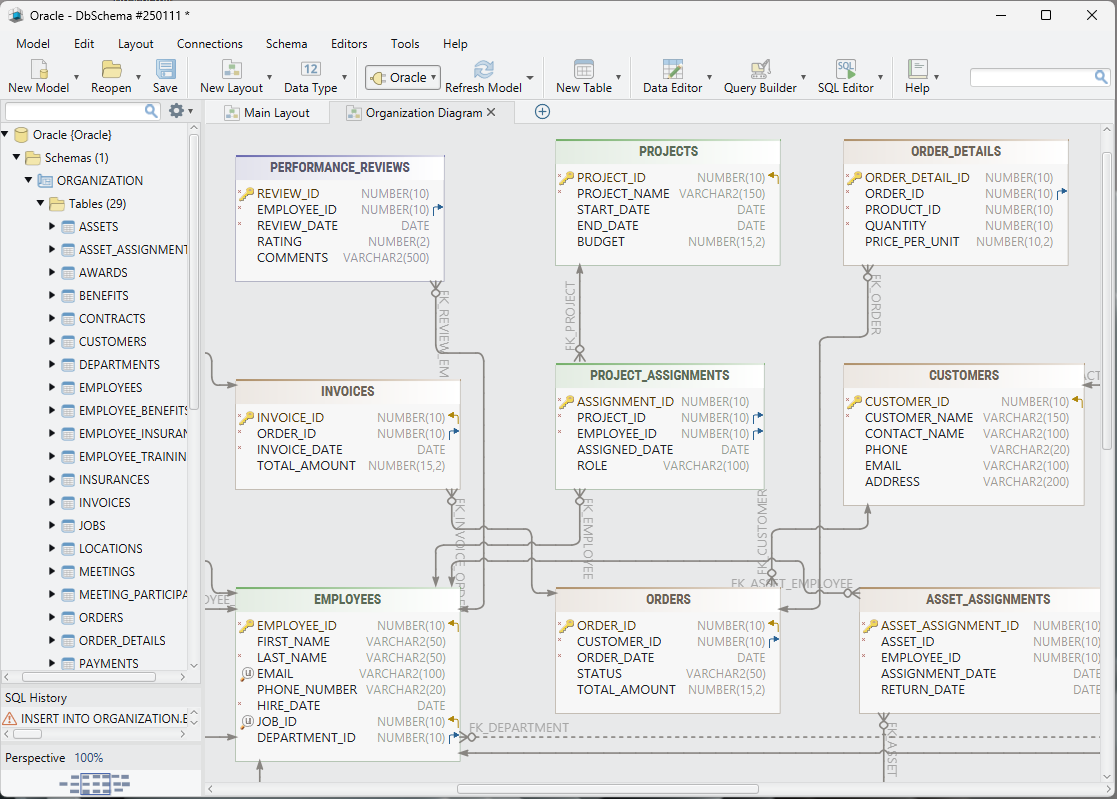
Task: Click the key icon beside EMPLOYEE_ID in EMPLOYEES
Action: 246,626
